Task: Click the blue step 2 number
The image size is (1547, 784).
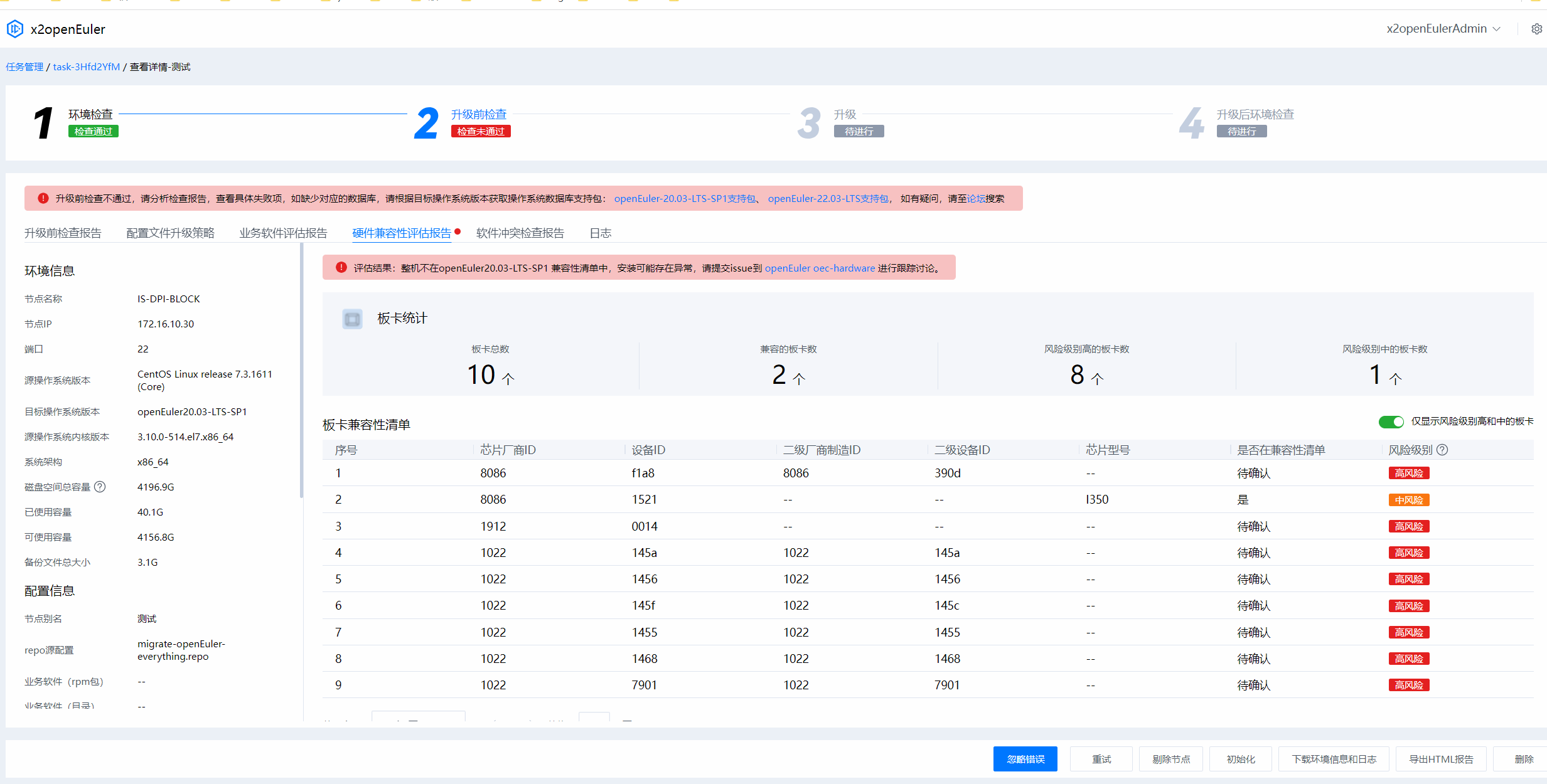Action: click(426, 123)
